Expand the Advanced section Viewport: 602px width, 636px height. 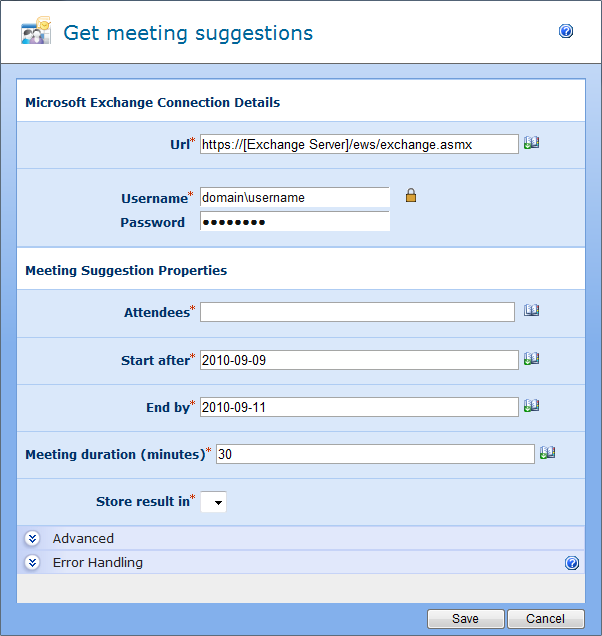coord(32,538)
